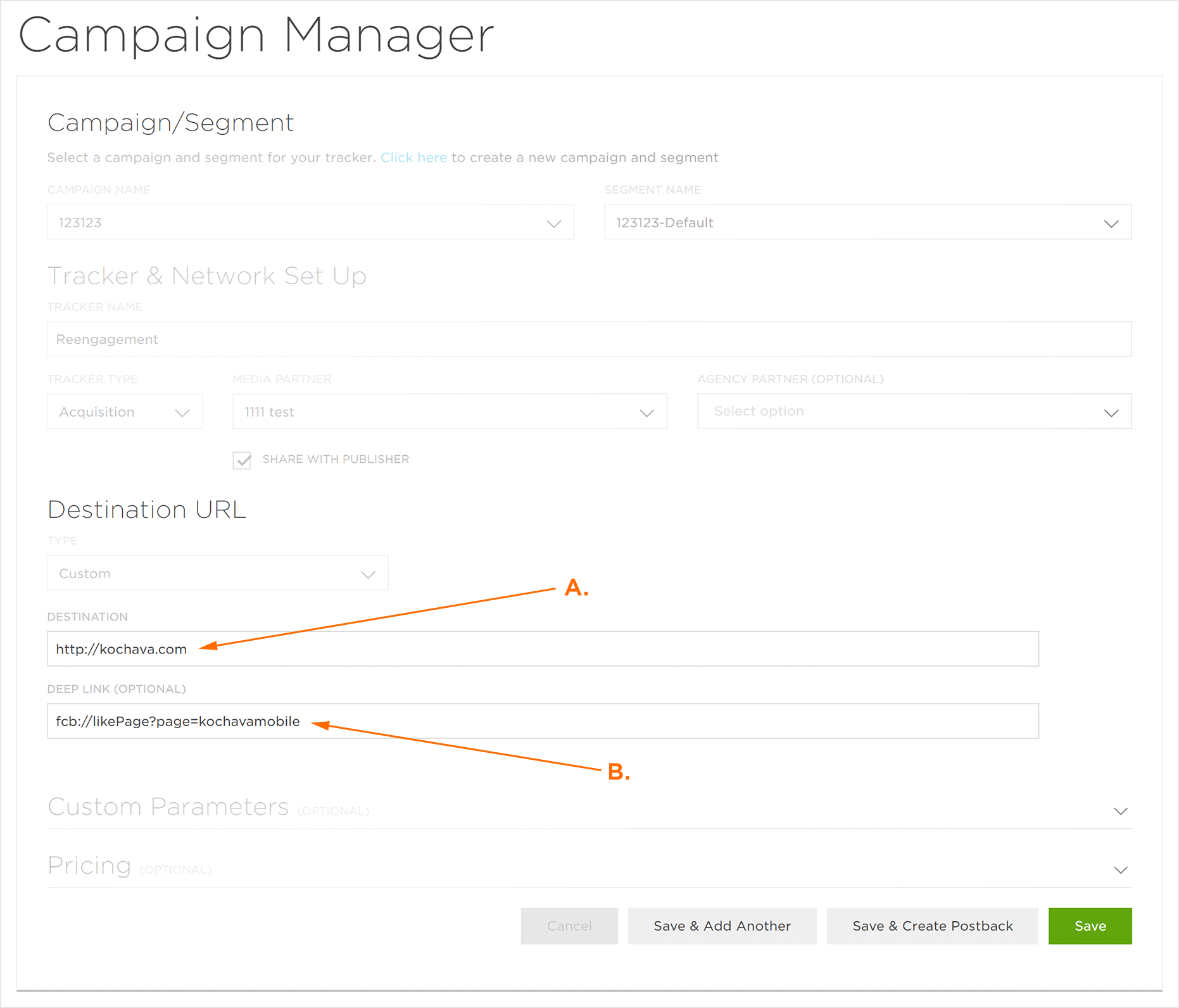This screenshot has width=1179, height=1008.
Task: Click the Tracker Name input field
Action: (x=589, y=339)
